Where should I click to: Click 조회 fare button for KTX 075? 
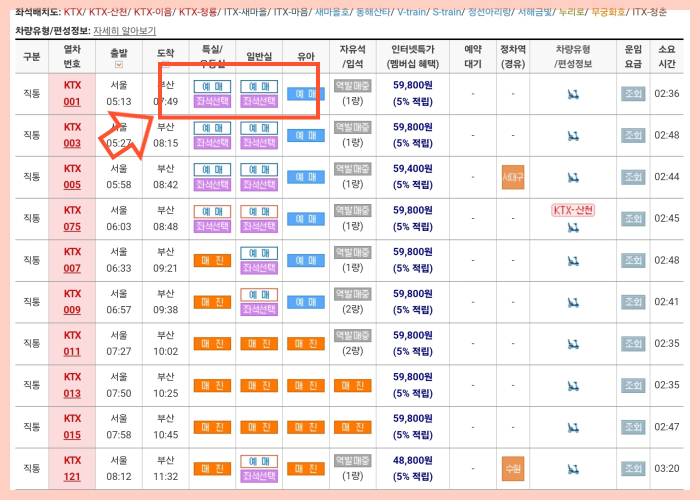coord(633,219)
